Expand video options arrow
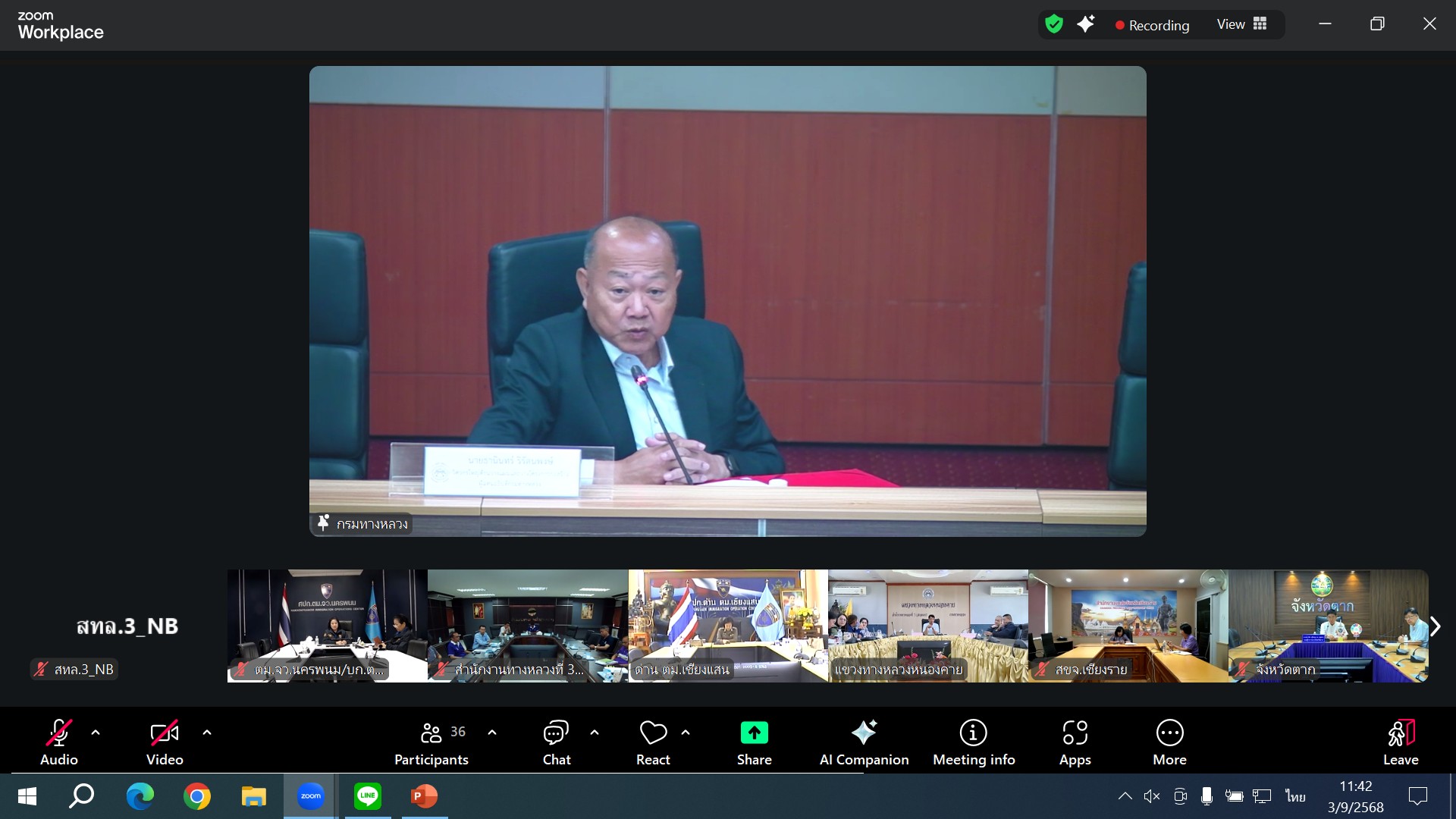Image resolution: width=1456 pixels, height=819 pixels. [x=207, y=733]
